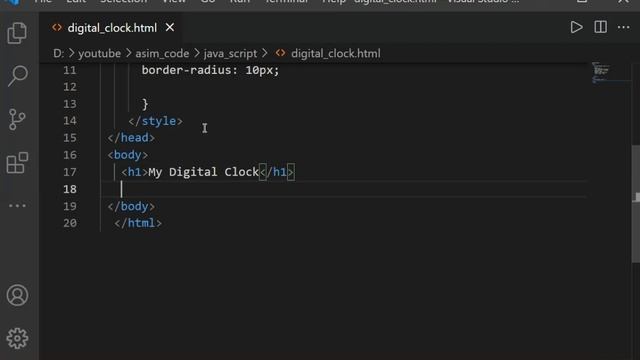Image resolution: width=640 pixels, height=360 pixels.
Task: Expand the java_script breadcrumb folder
Action: pos(230,53)
